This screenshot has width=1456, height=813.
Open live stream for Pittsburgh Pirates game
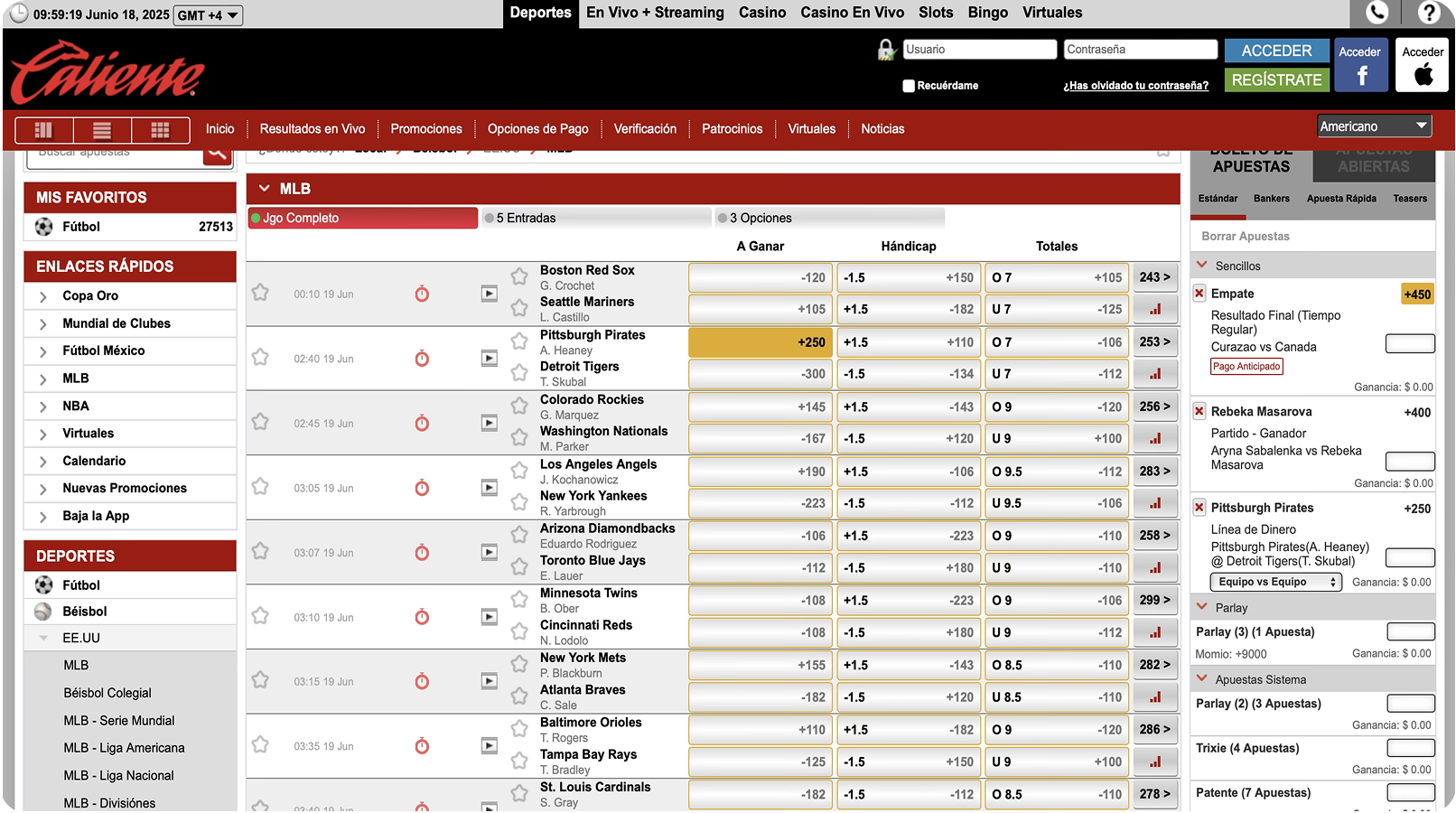(x=489, y=359)
